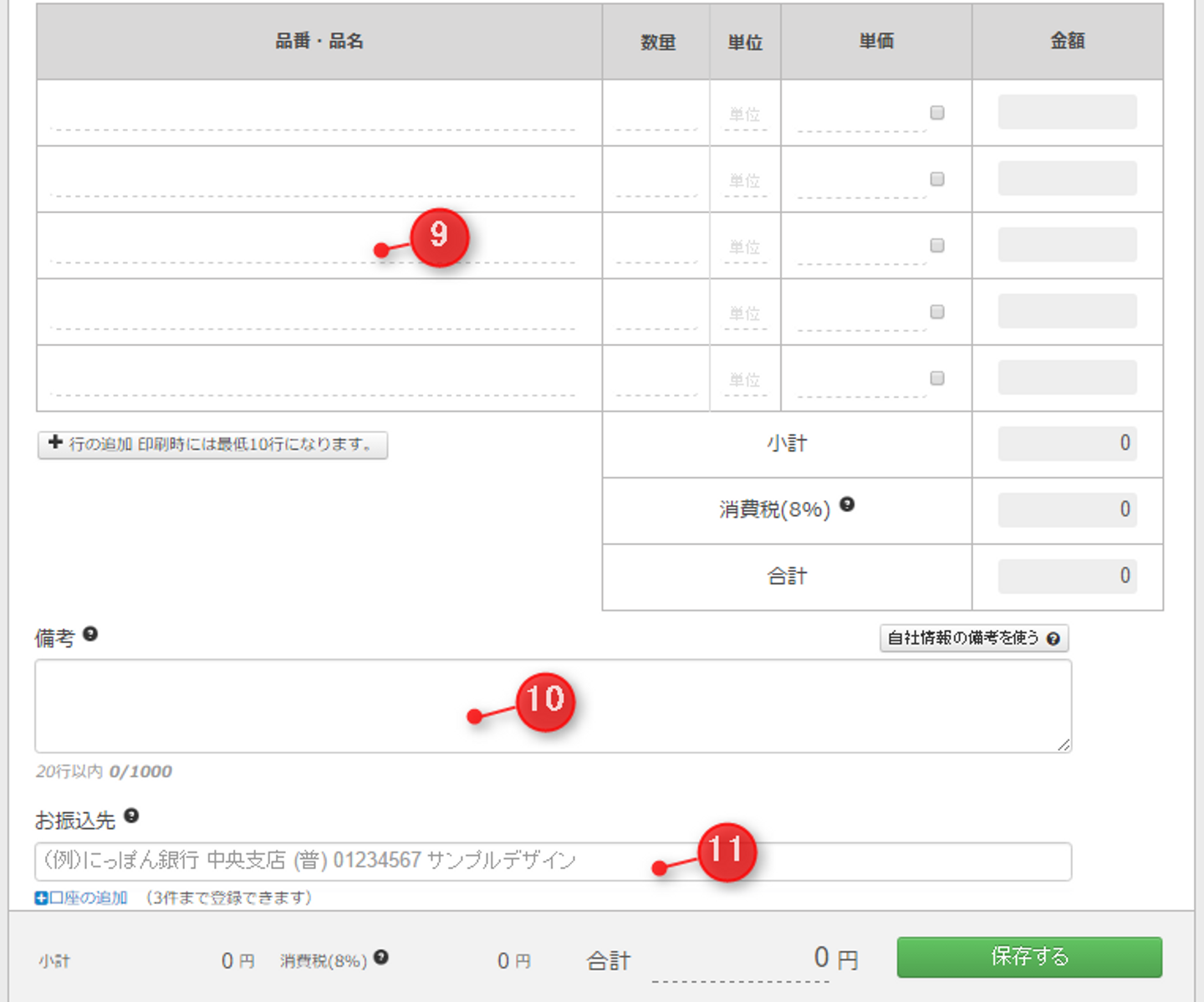Click the 数量 field in the fourth row
Screen dimensions: 1204x1002
coord(656,314)
